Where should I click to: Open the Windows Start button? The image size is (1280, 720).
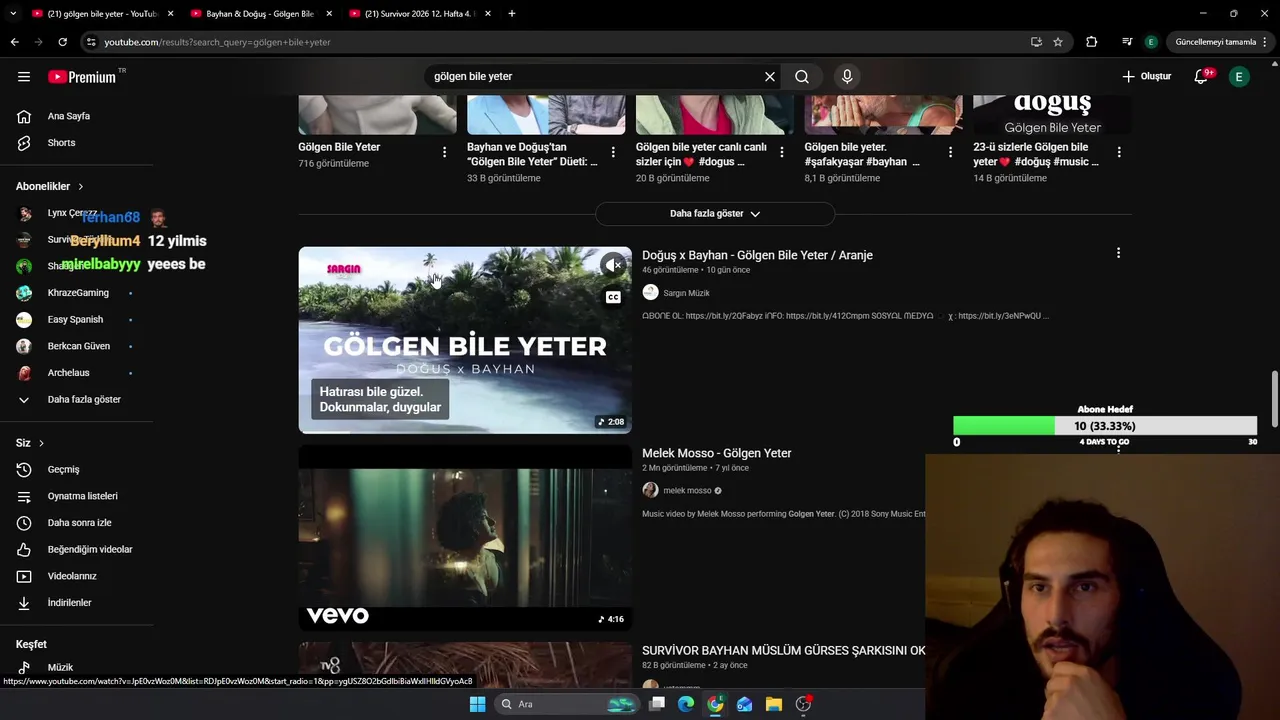[x=478, y=704]
